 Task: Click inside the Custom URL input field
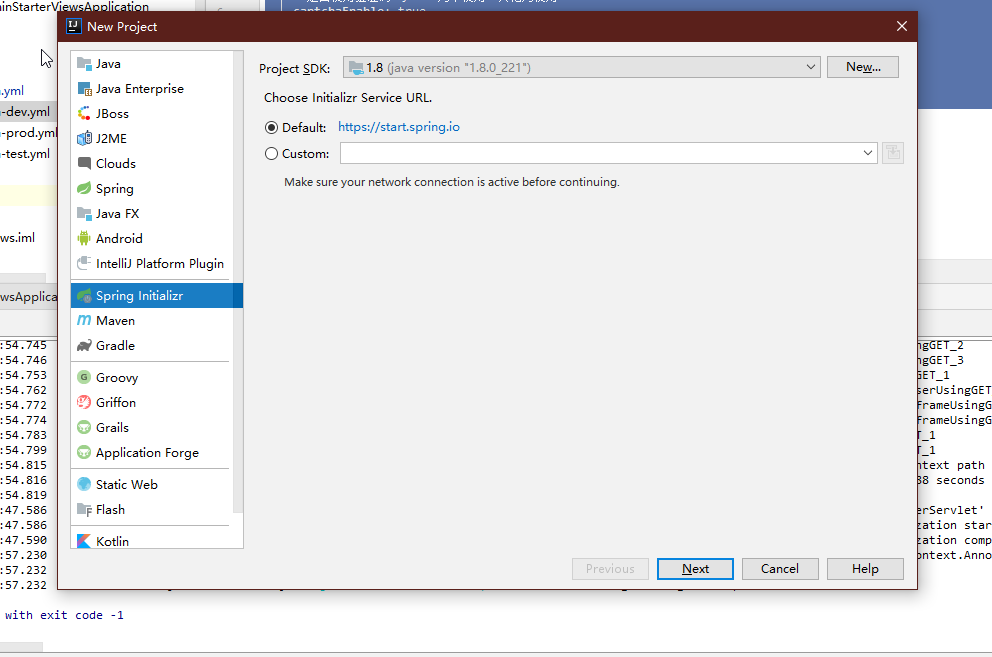coord(600,153)
